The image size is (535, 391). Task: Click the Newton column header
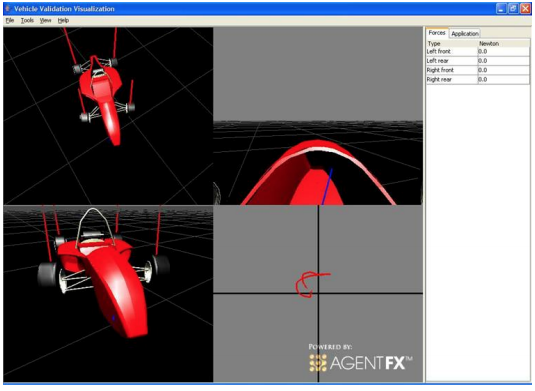(504, 43)
